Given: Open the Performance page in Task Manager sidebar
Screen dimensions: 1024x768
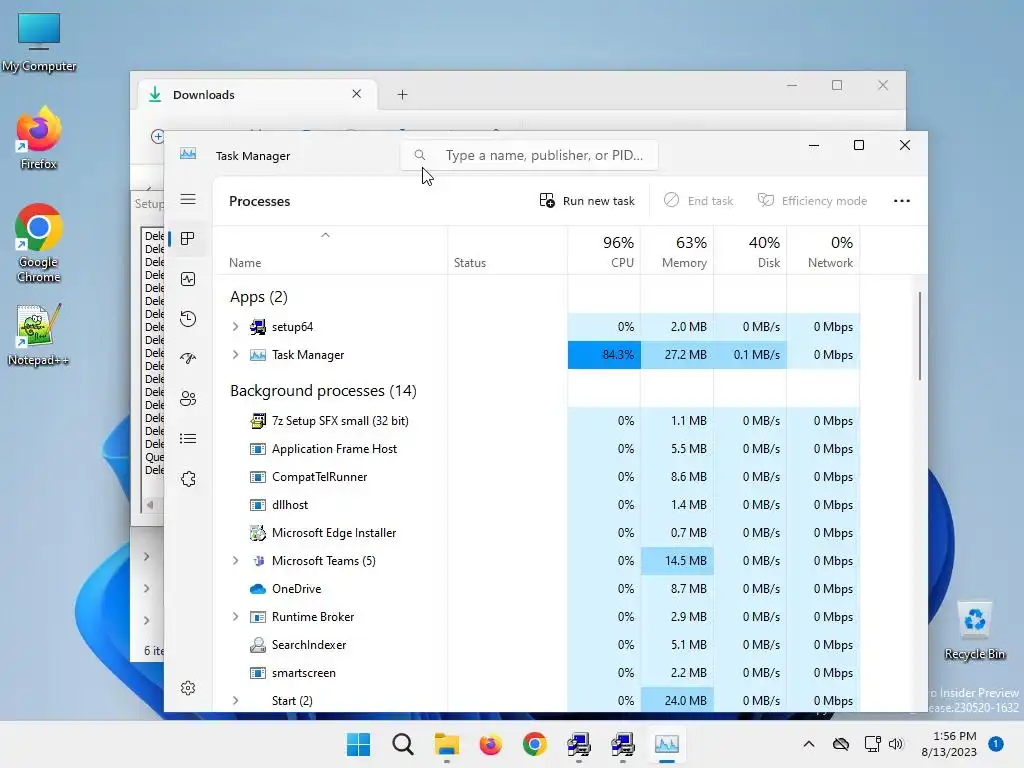Looking at the screenshot, I should (x=188, y=280).
